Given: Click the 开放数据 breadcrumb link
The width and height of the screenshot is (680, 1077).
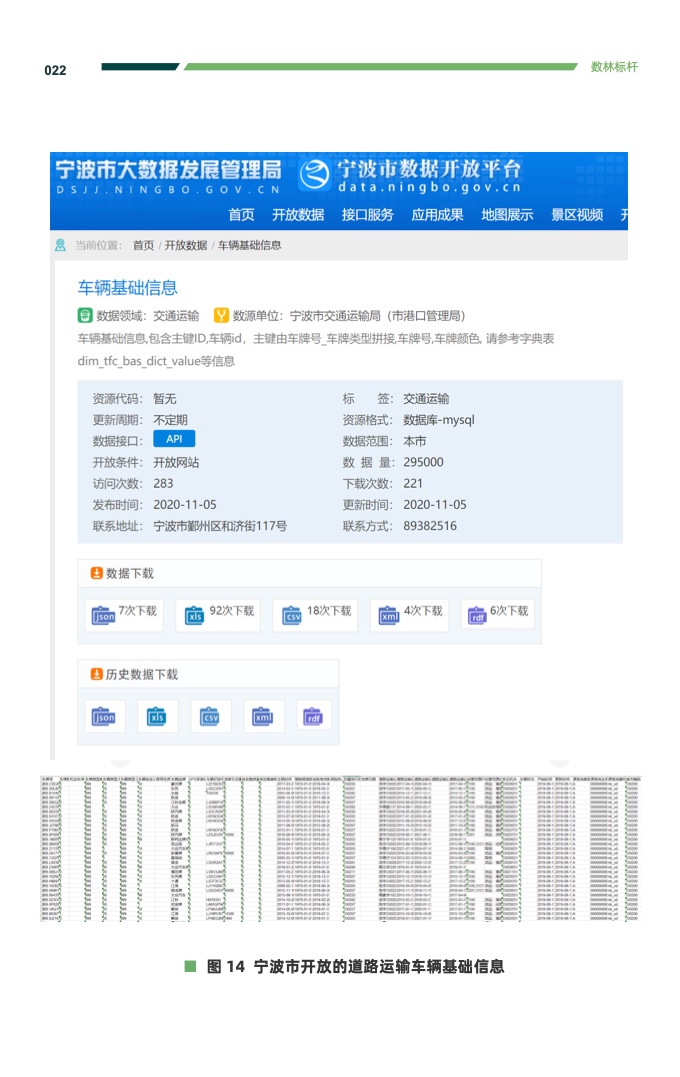Looking at the screenshot, I should pos(186,245).
